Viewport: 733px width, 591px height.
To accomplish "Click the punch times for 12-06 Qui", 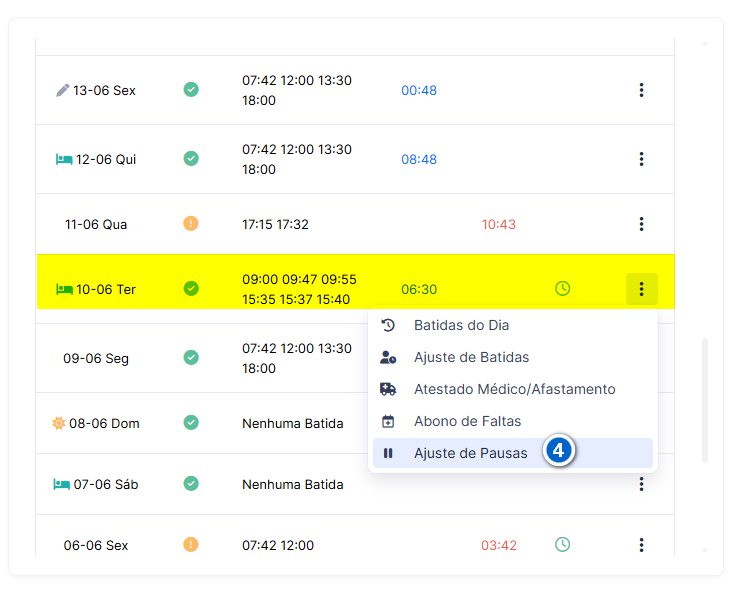I will pyautogui.click(x=297, y=159).
